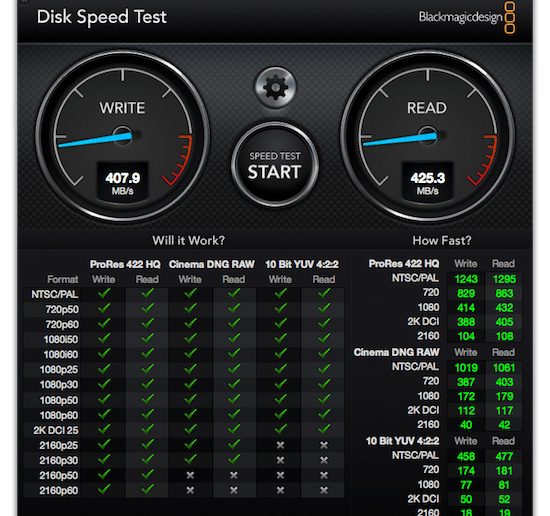Click ProRes 422 HQ heading in How Fast

[404, 264]
